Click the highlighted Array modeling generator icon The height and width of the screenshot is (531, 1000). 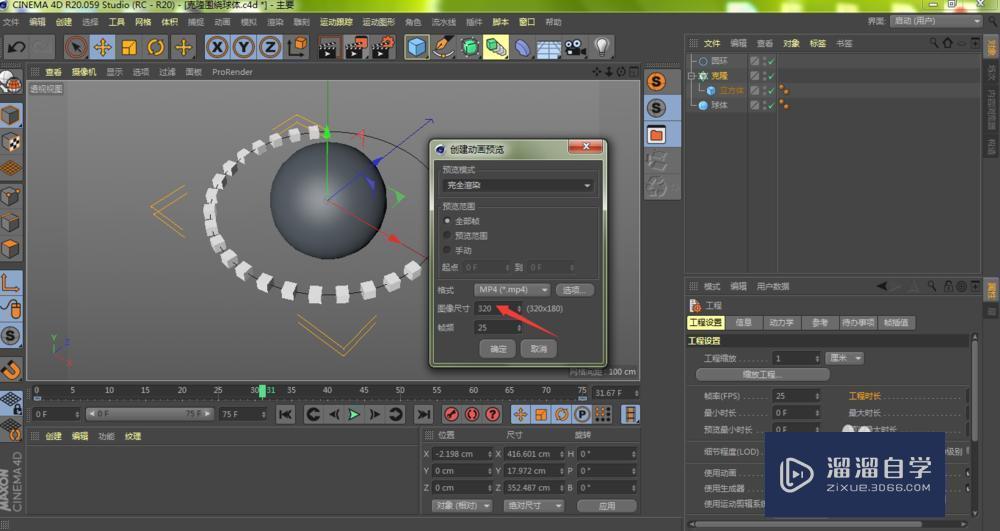(x=496, y=47)
